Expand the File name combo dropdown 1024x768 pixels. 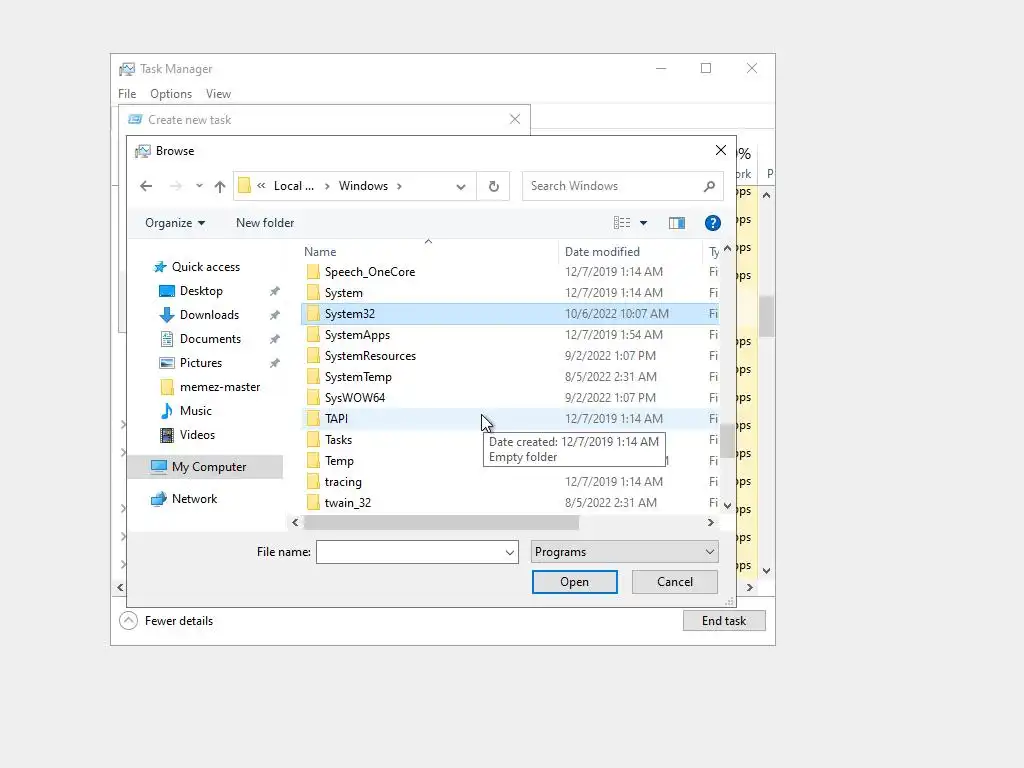(x=509, y=552)
